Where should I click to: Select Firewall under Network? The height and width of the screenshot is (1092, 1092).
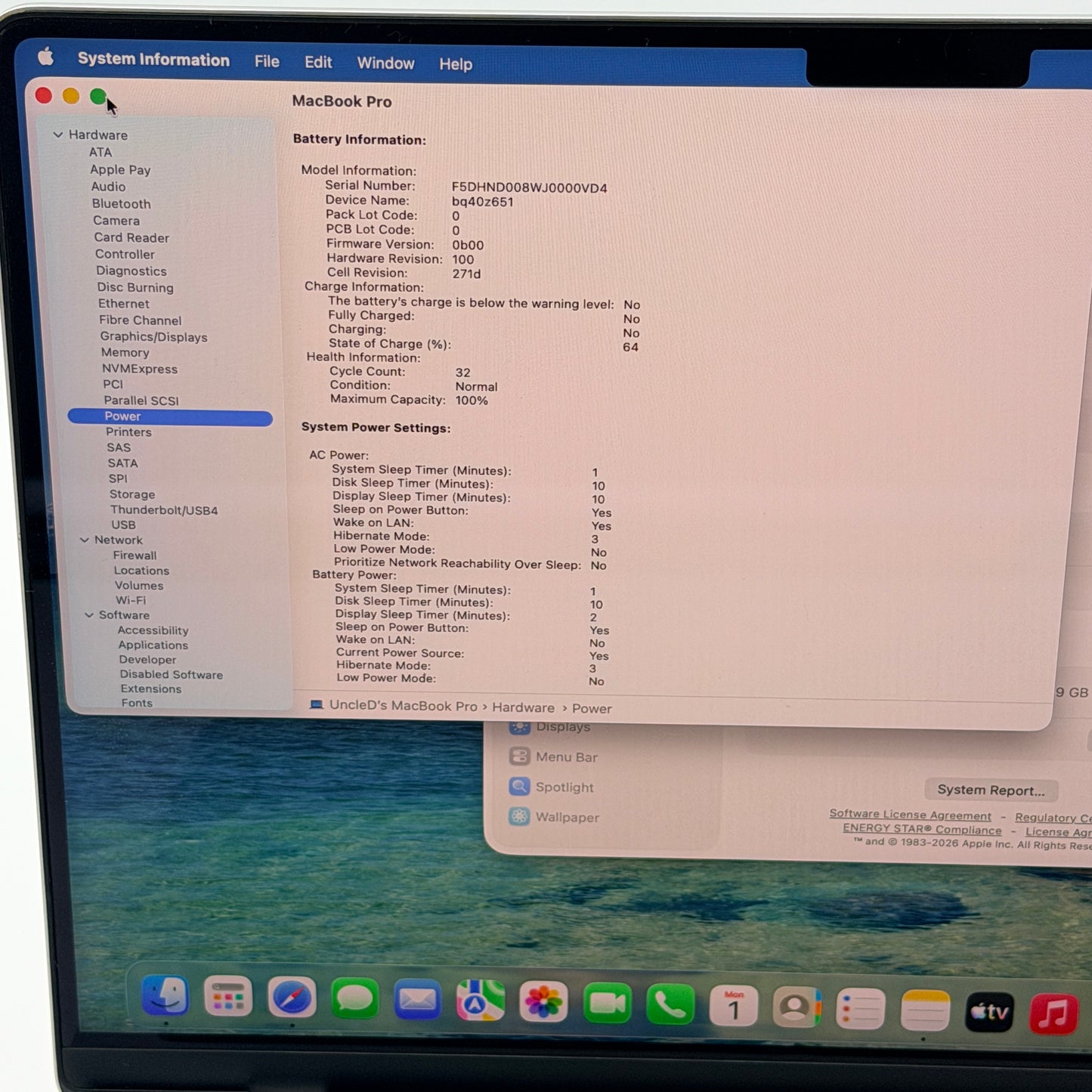[x=135, y=555]
